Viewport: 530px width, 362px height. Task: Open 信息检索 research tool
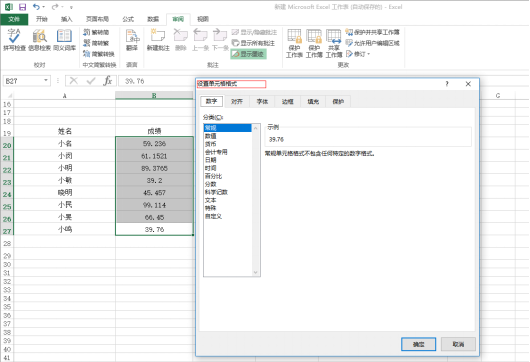click(40, 40)
